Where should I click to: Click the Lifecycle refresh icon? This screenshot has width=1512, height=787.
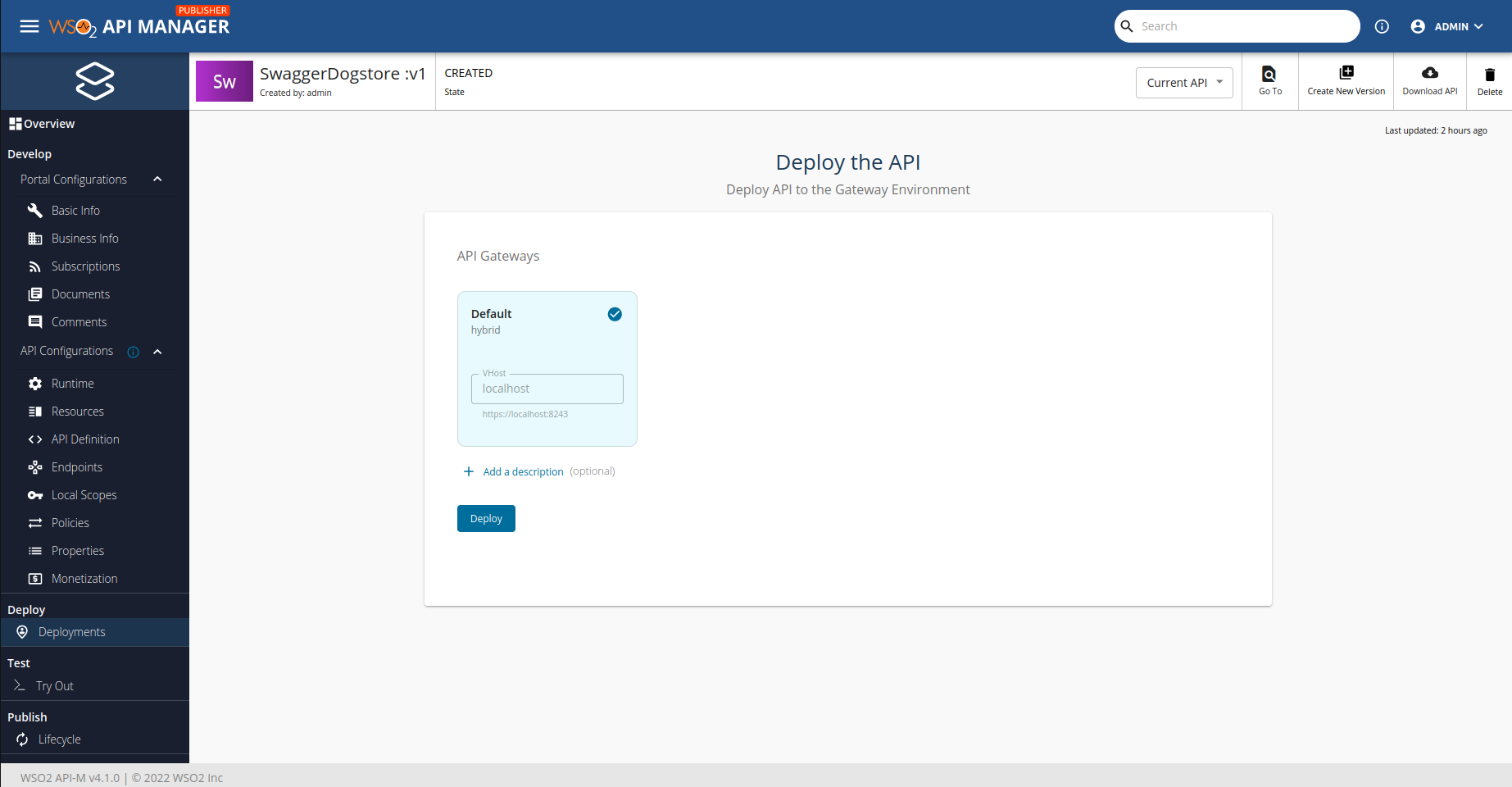22,739
